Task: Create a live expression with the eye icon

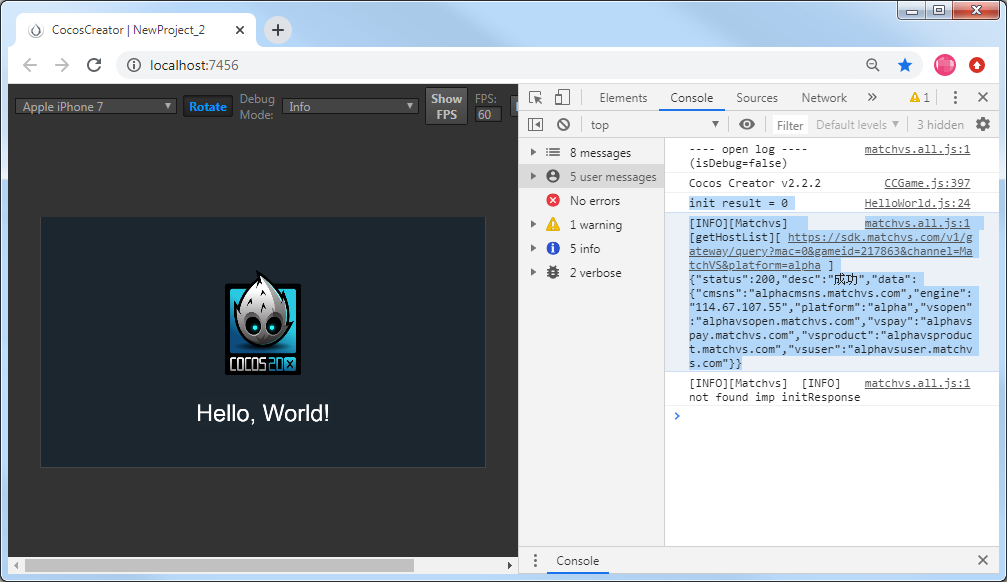Action: click(746, 125)
